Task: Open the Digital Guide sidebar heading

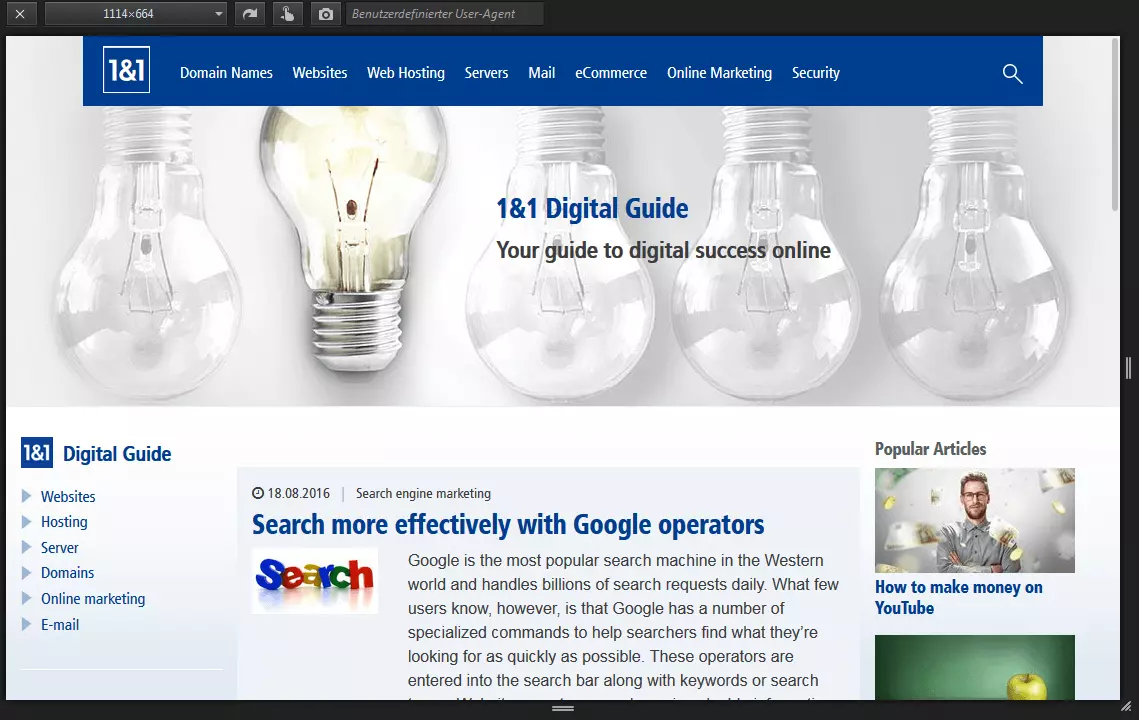Action: click(x=117, y=454)
